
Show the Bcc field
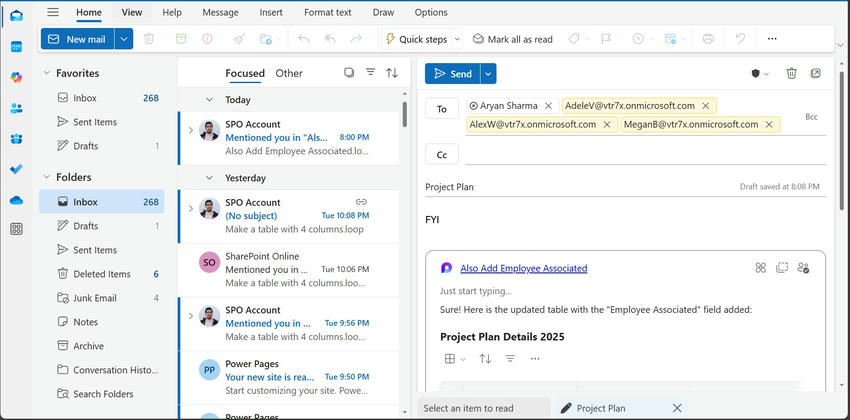[811, 117]
